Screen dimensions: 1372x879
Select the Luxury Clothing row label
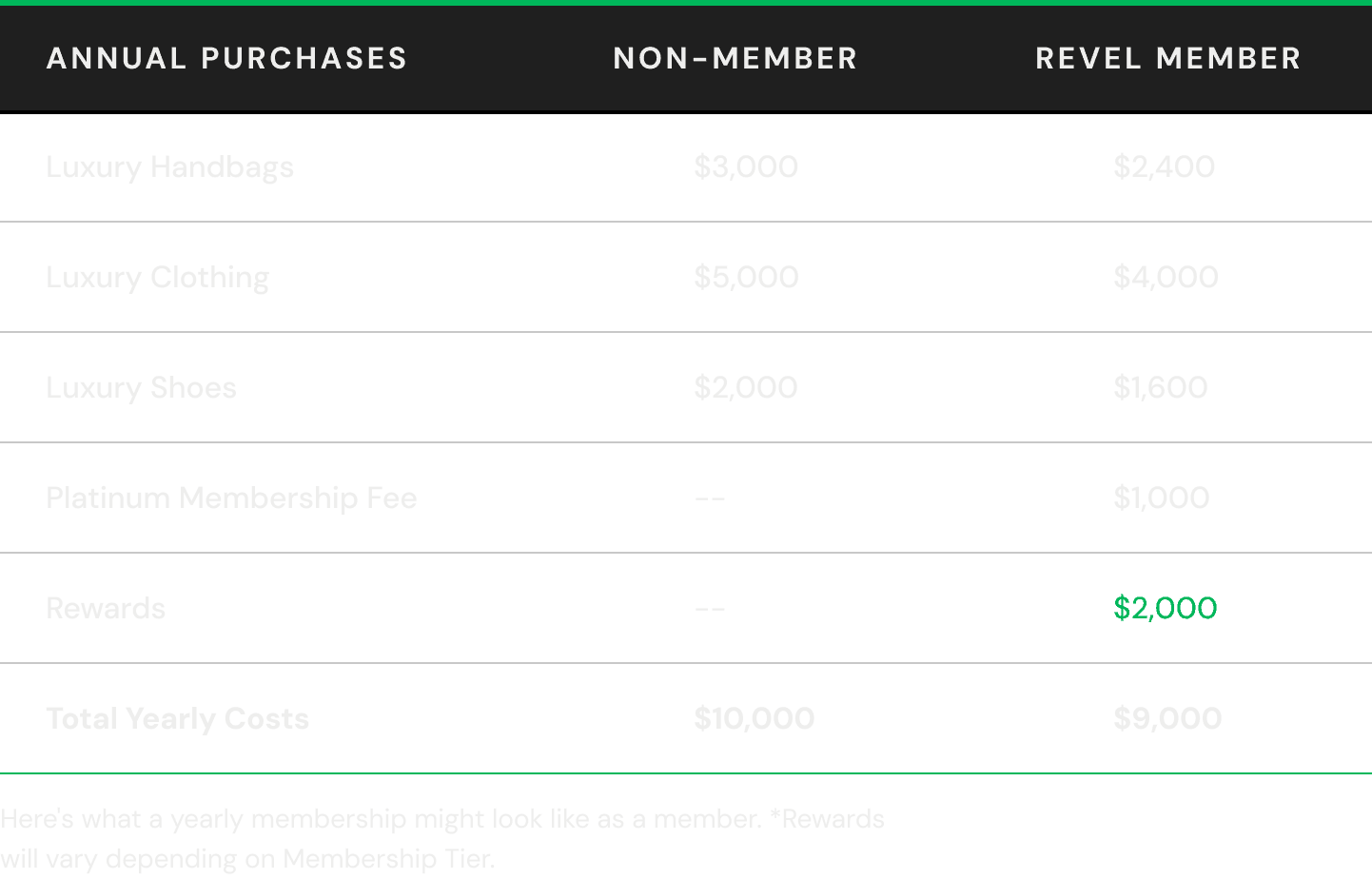tap(158, 278)
